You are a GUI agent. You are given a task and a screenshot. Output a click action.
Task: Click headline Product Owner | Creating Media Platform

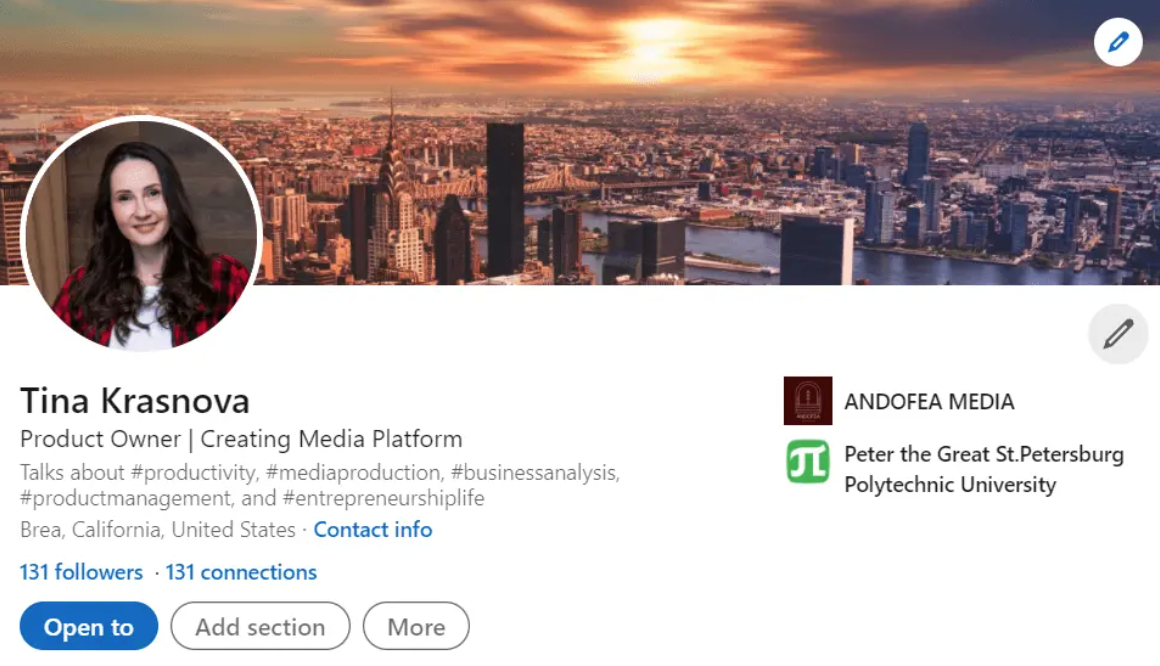point(241,439)
